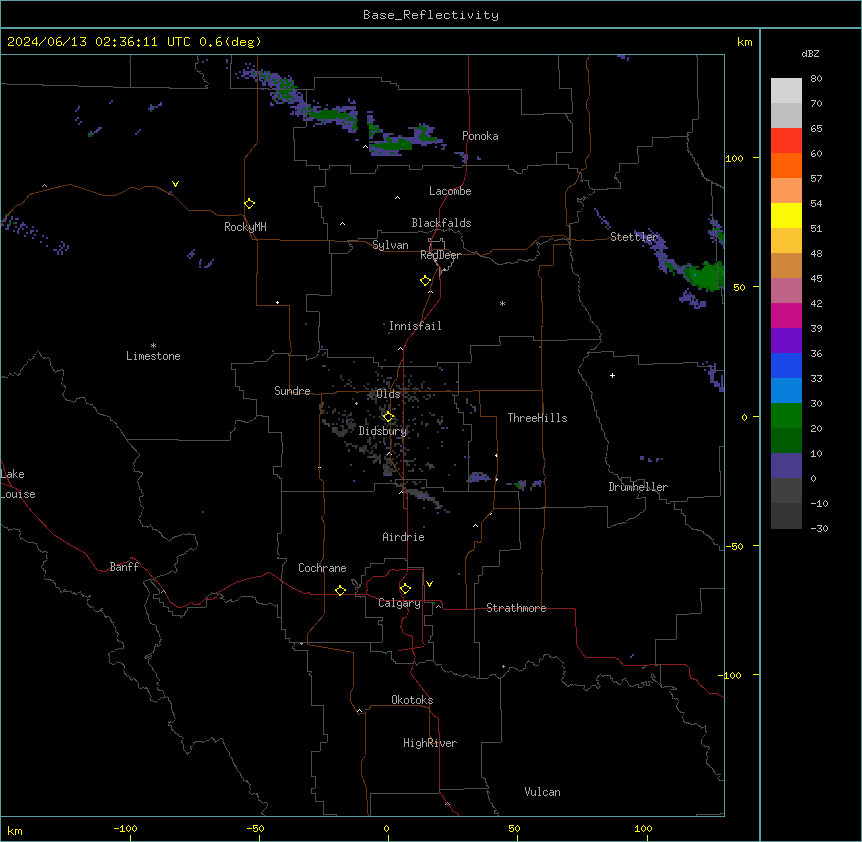Select the Banff label
The width and height of the screenshot is (862, 842).
[x=124, y=567]
